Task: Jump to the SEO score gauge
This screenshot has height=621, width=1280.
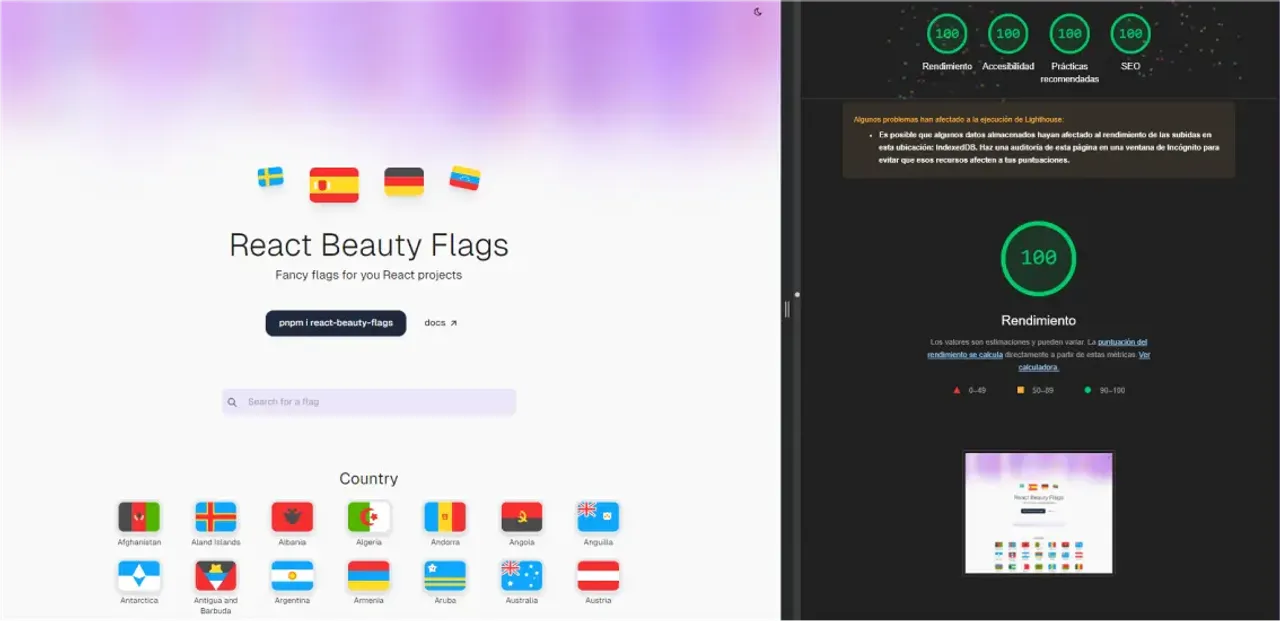Action: [x=1130, y=34]
